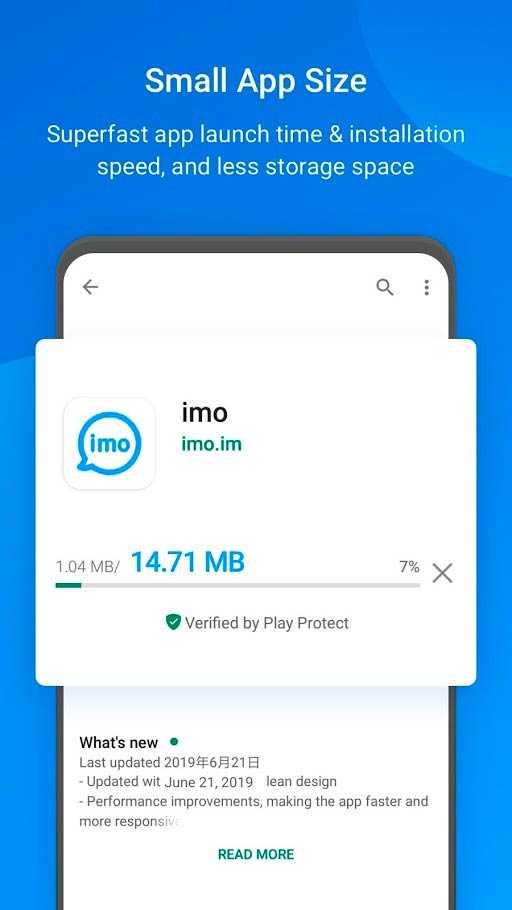Tap READ MORE to expand notes
512x910 pixels.
pos(256,854)
